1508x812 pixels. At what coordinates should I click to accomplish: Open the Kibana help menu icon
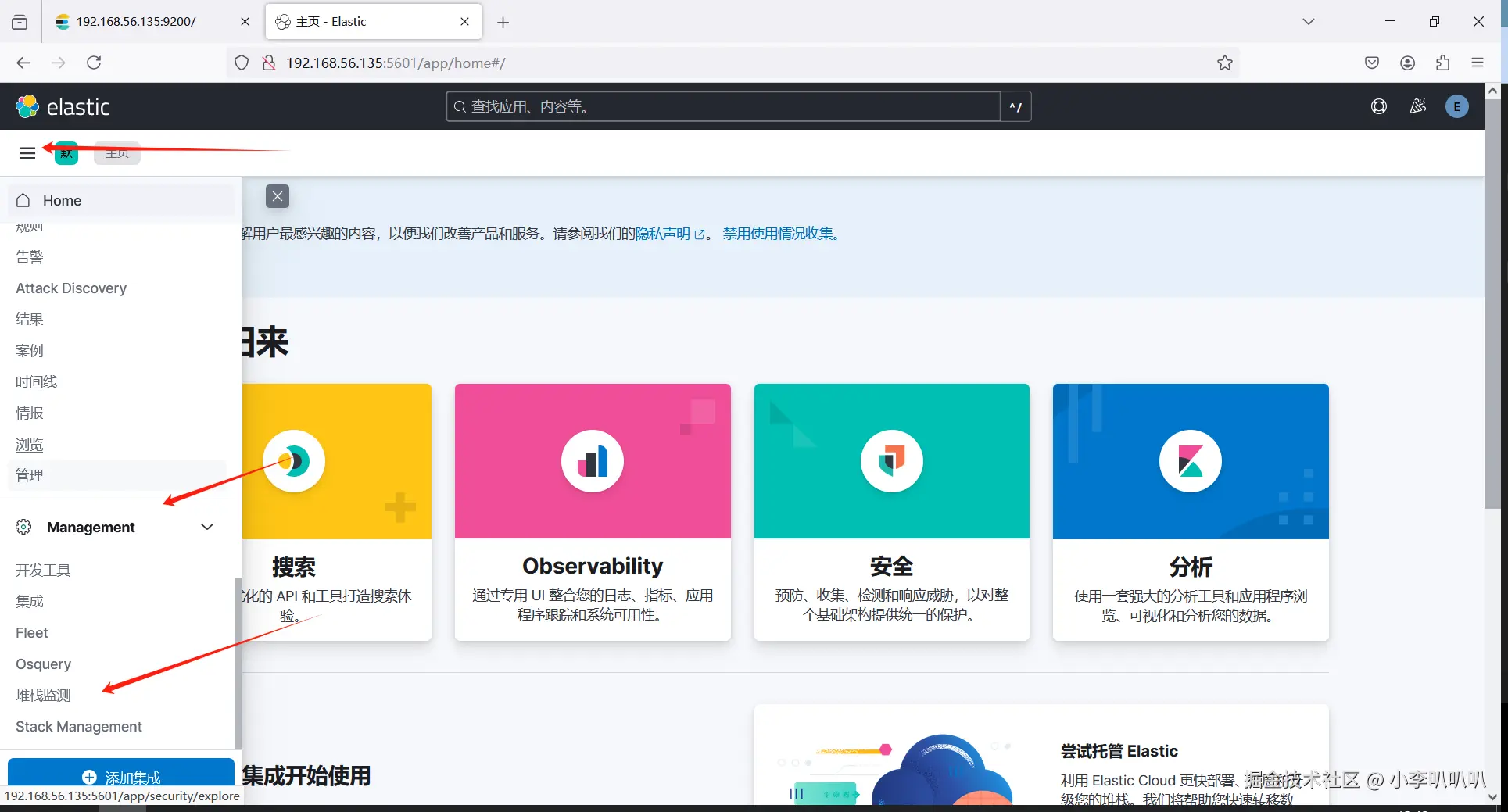(x=1379, y=106)
